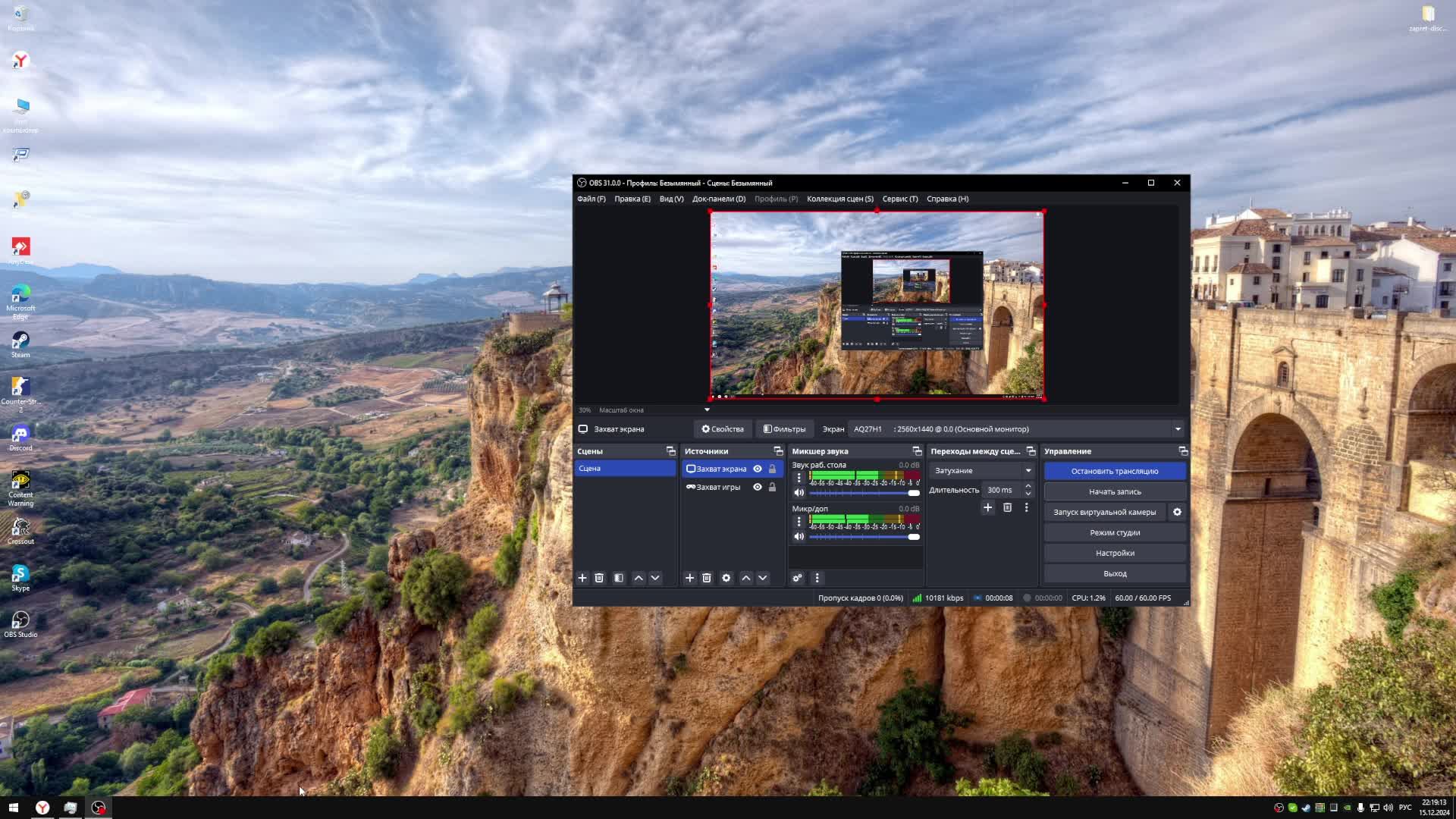Move source up in Sources panel
Viewport: 1456px width, 819px height.
click(x=746, y=578)
